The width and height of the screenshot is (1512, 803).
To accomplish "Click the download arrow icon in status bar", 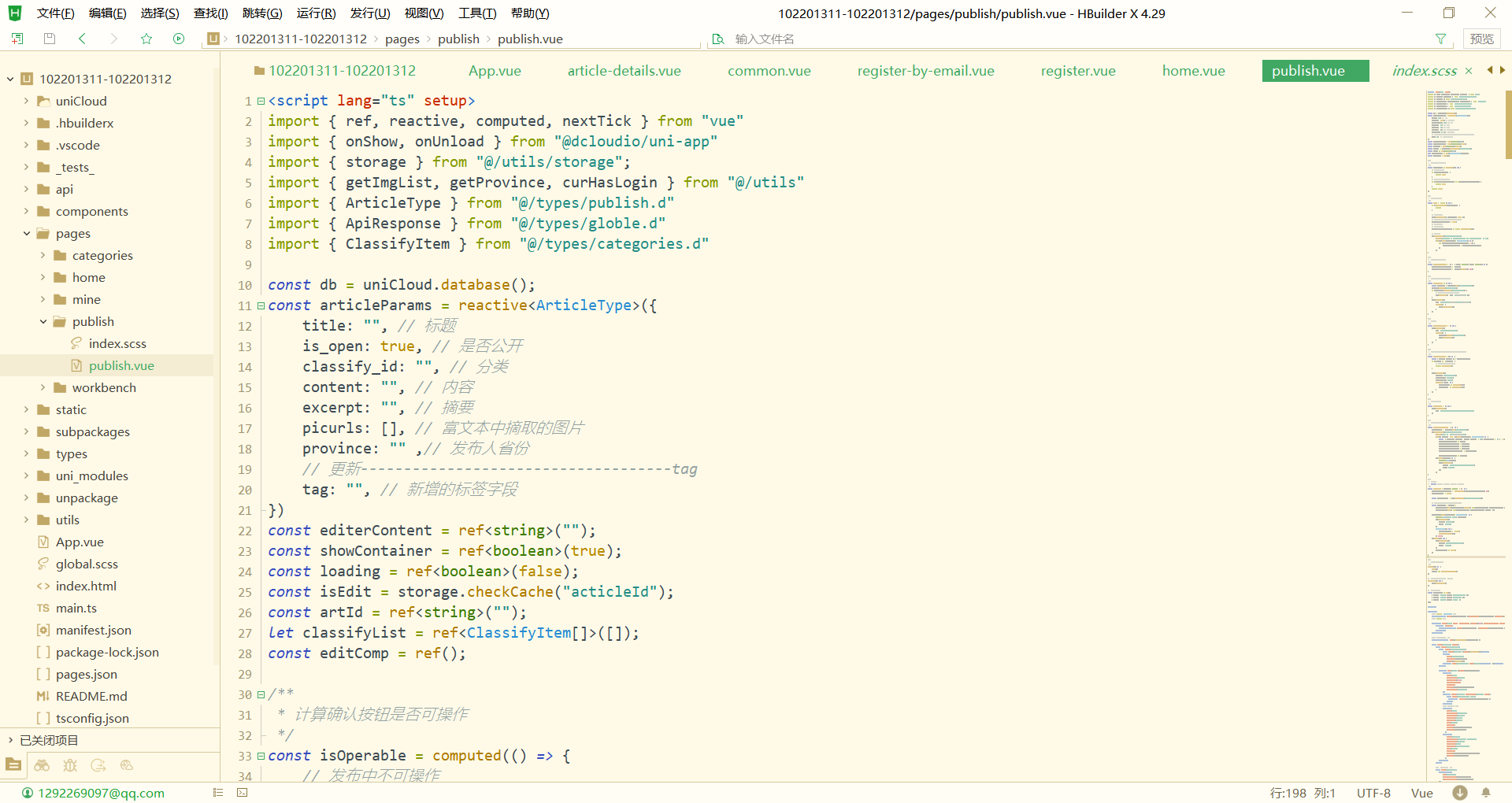I will (x=1460, y=793).
